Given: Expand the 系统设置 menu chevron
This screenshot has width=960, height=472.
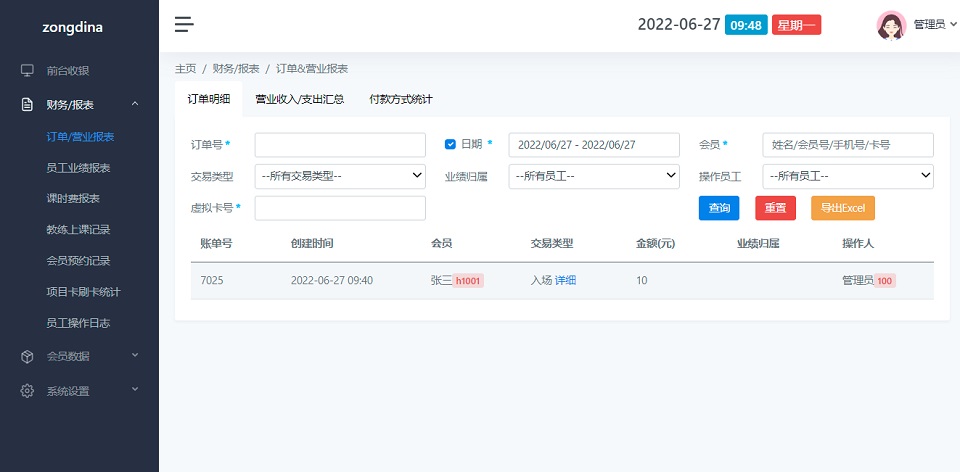Looking at the screenshot, I should click(135, 389).
